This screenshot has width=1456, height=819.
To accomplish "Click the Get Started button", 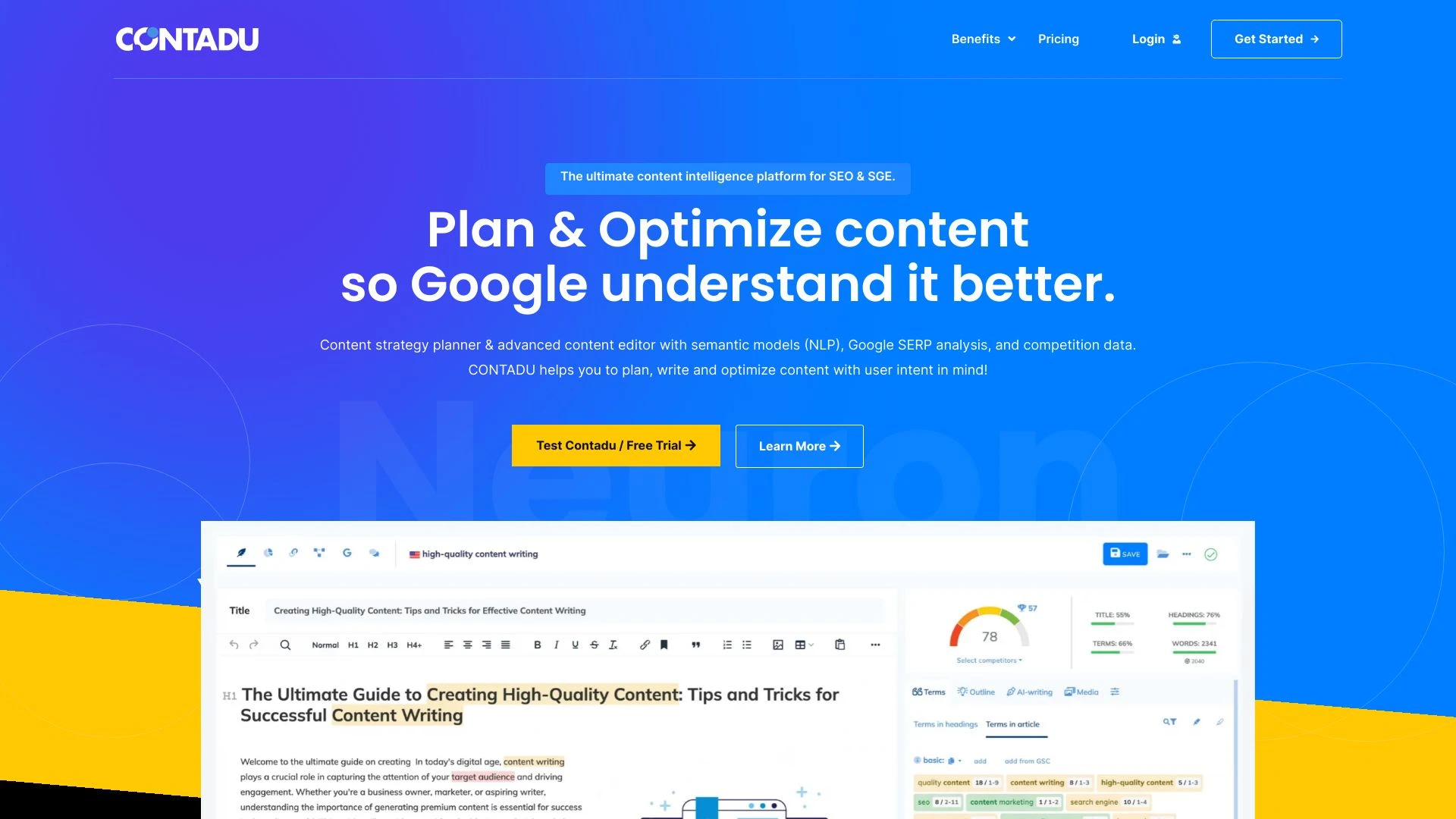I will point(1276,39).
